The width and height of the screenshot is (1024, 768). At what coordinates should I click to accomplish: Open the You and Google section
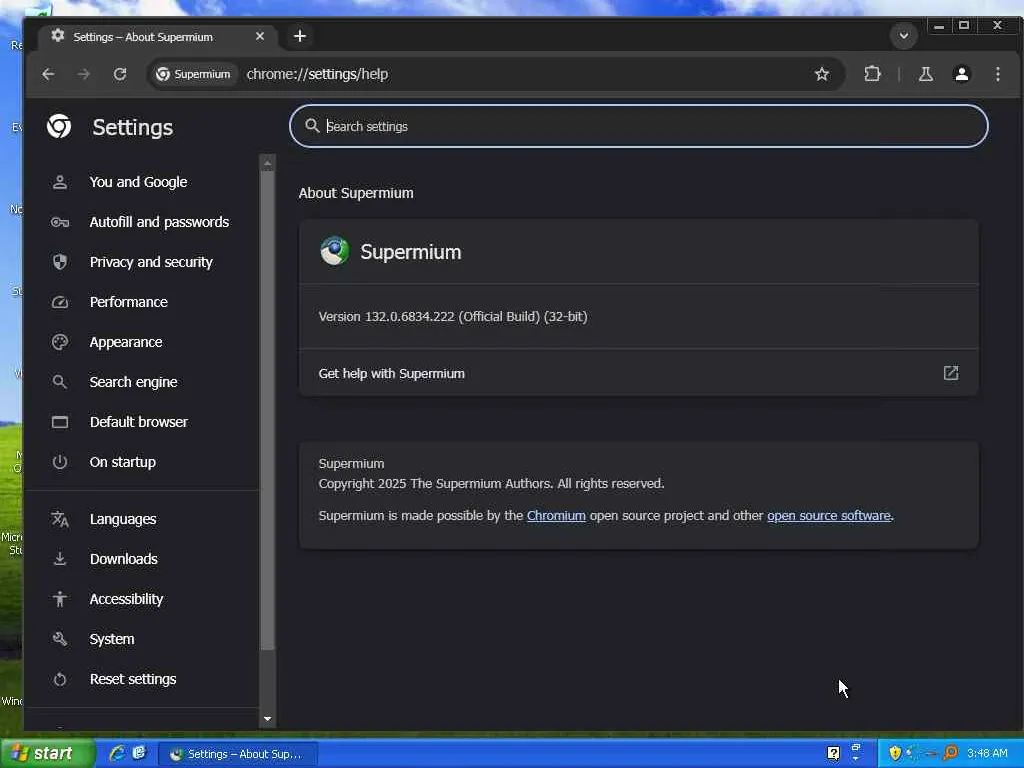(x=138, y=182)
